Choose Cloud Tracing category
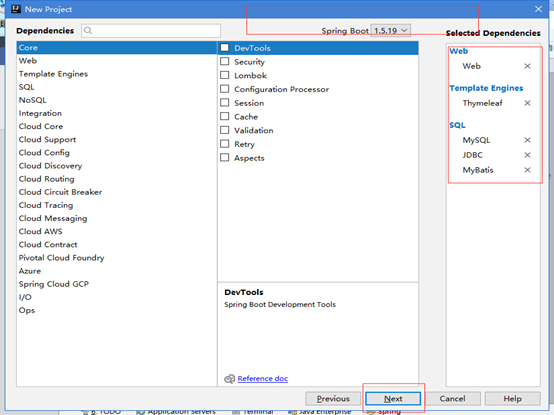554x415 pixels. click(x=117, y=205)
